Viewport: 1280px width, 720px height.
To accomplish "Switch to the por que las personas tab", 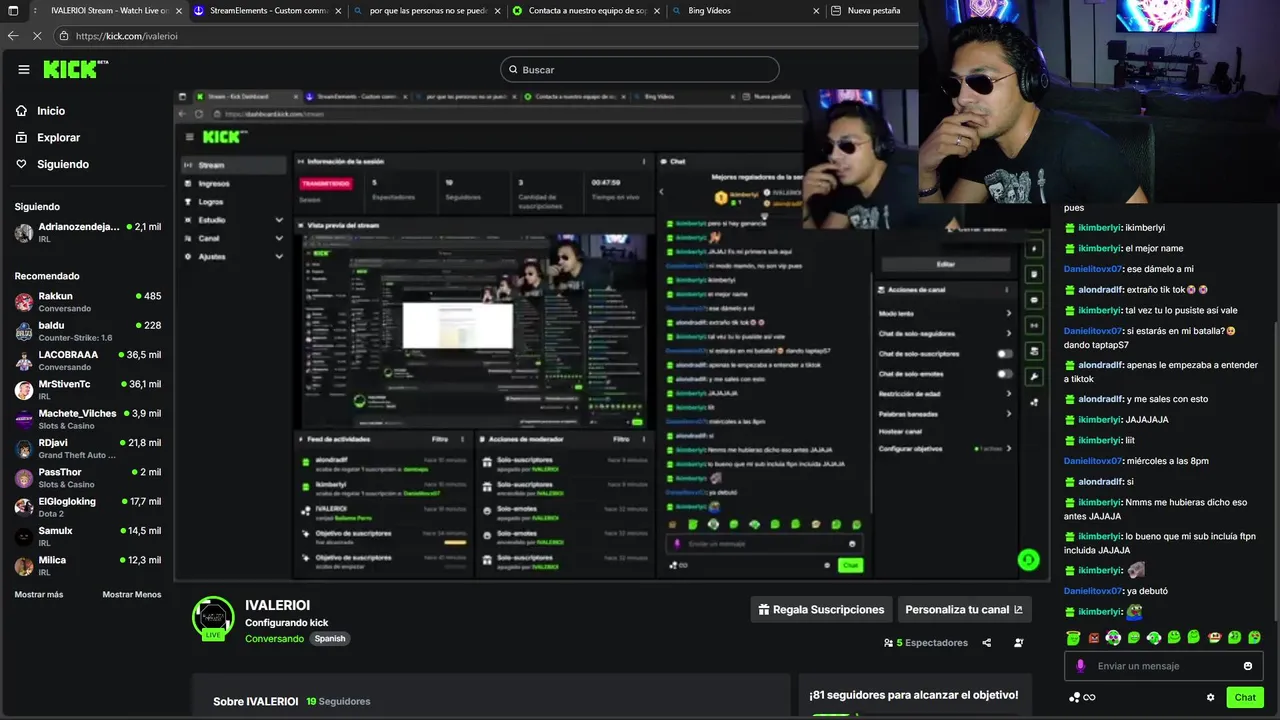I will (x=426, y=11).
